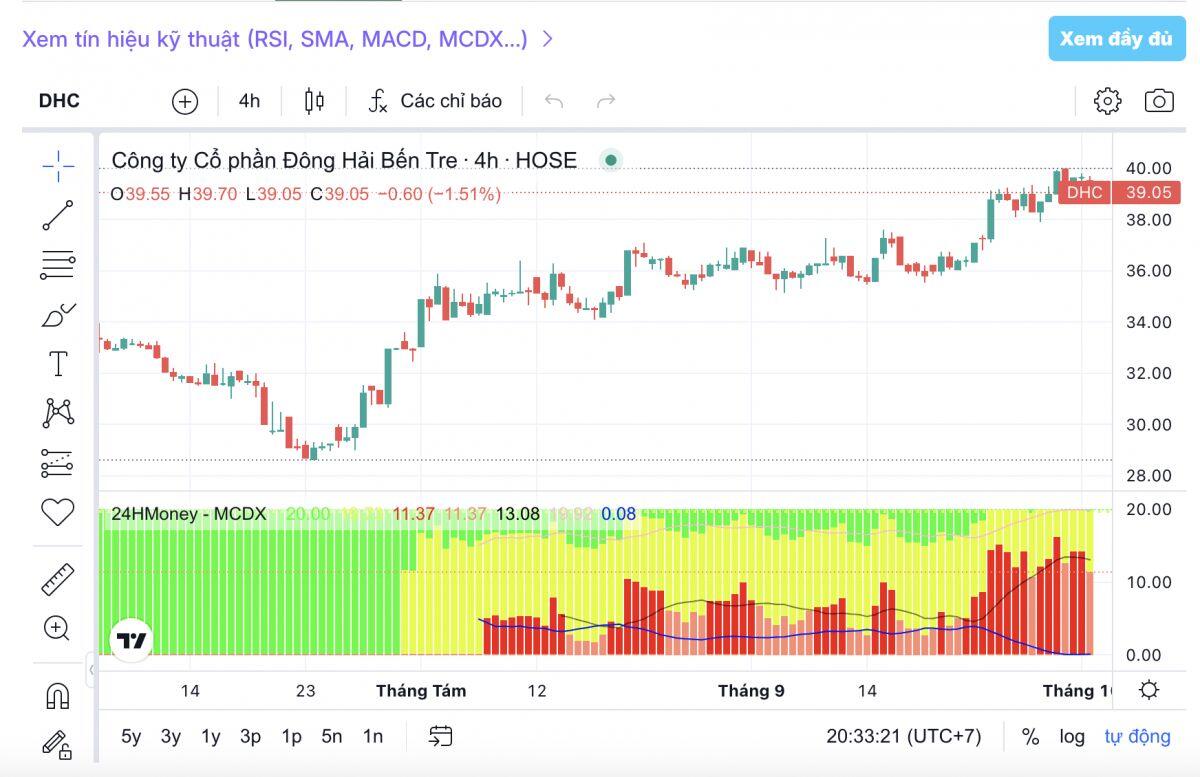The width and height of the screenshot is (1200, 777).
Task: Click the 24HMoney - MCDX indicator title
Action: [x=189, y=514]
